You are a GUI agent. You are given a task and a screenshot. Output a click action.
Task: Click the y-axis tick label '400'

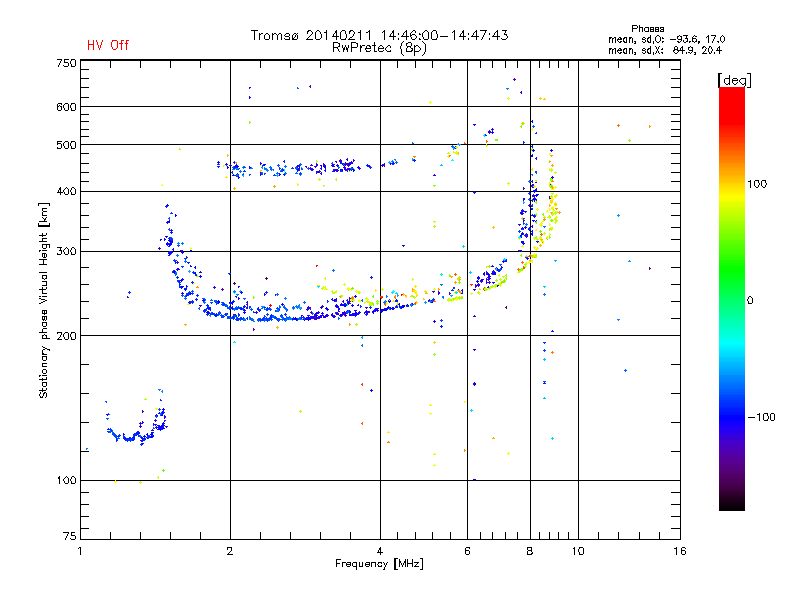(x=66, y=191)
